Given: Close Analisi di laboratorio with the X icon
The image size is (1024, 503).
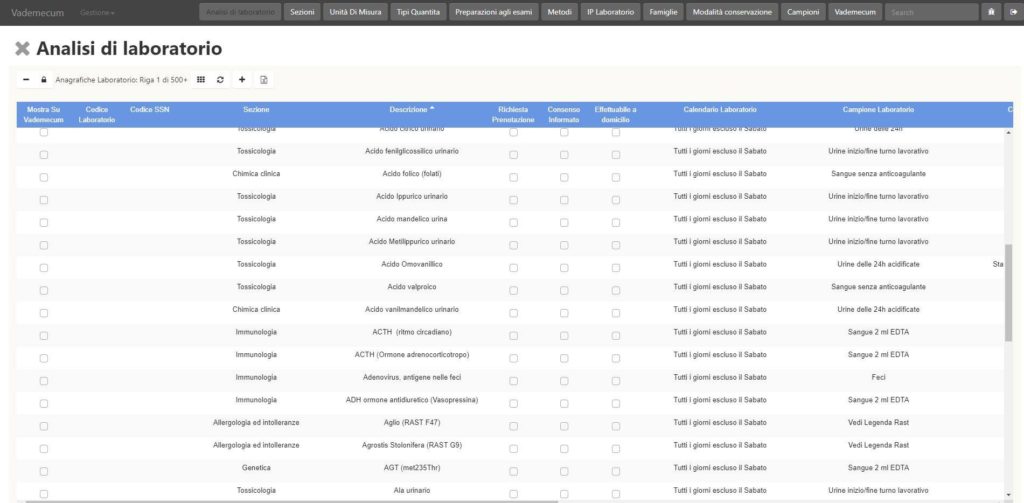Looking at the screenshot, I should (x=23, y=49).
